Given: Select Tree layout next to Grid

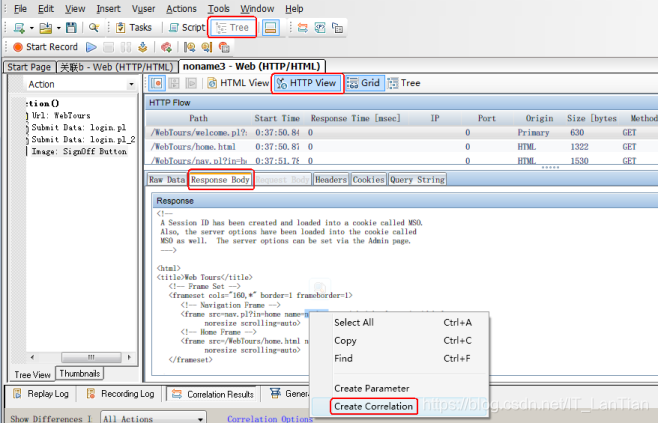Looking at the screenshot, I should pos(404,83).
